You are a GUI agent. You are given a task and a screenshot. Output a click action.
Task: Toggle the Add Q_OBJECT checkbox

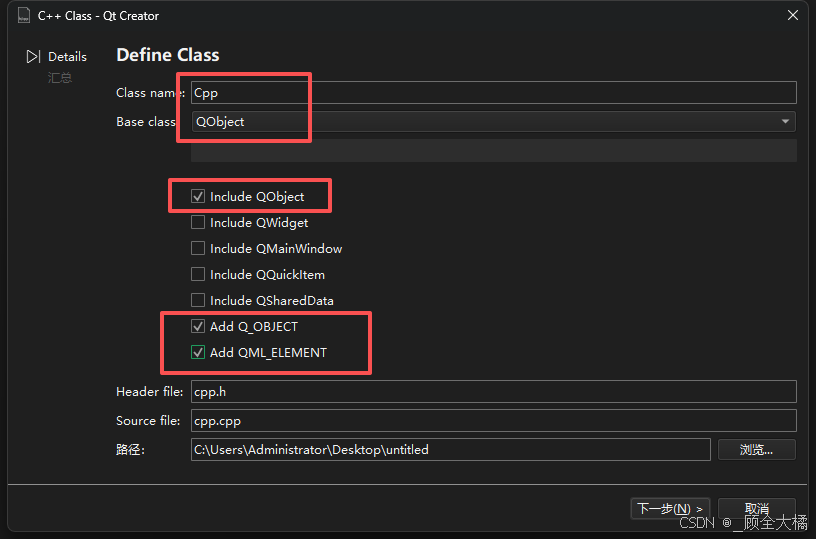tap(198, 326)
